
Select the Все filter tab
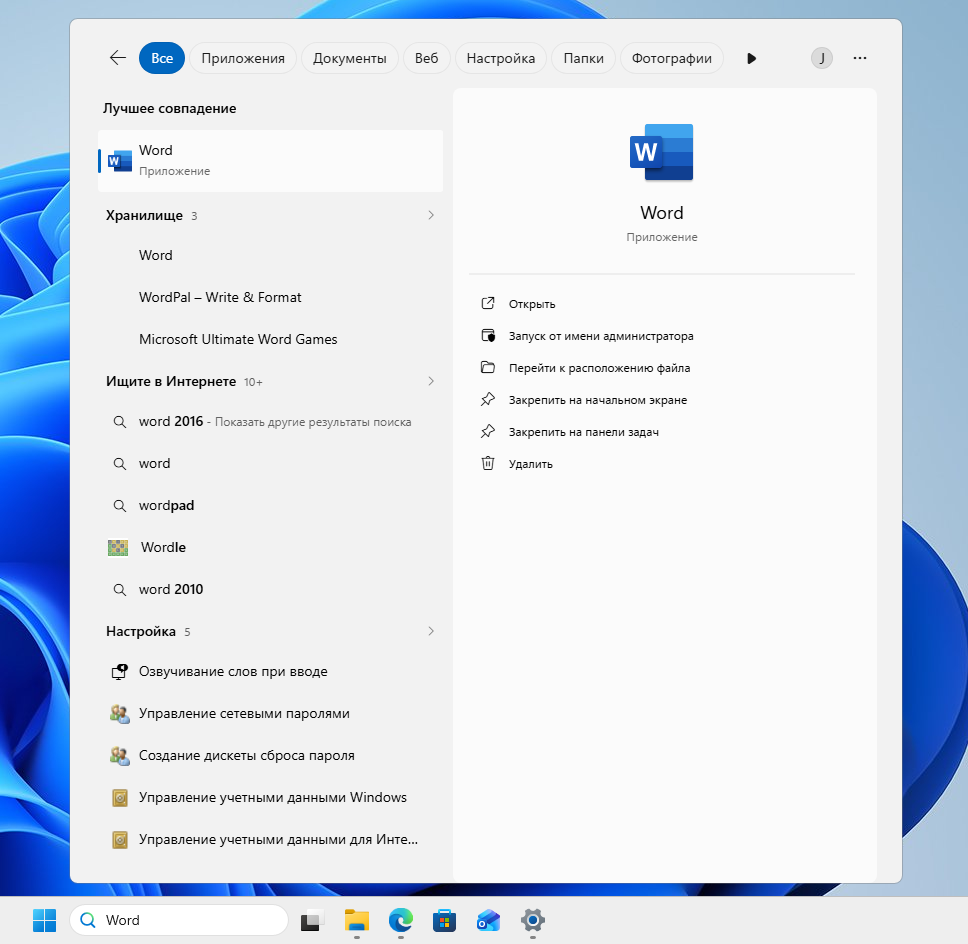[x=162, y=58]
